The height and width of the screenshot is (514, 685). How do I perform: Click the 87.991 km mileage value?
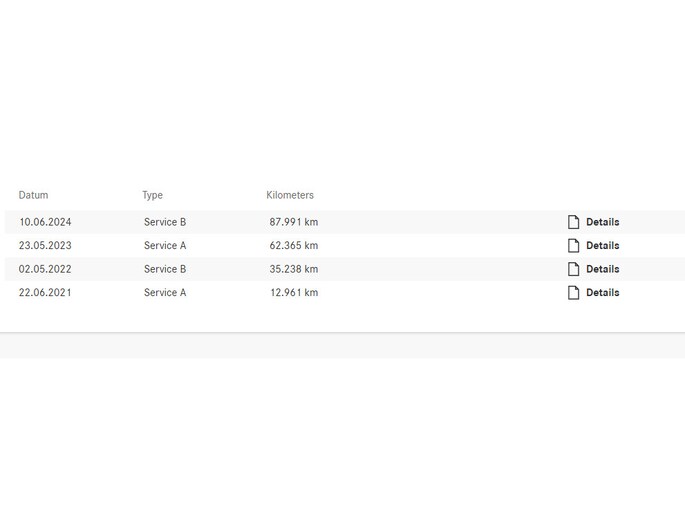coord(294,222)
